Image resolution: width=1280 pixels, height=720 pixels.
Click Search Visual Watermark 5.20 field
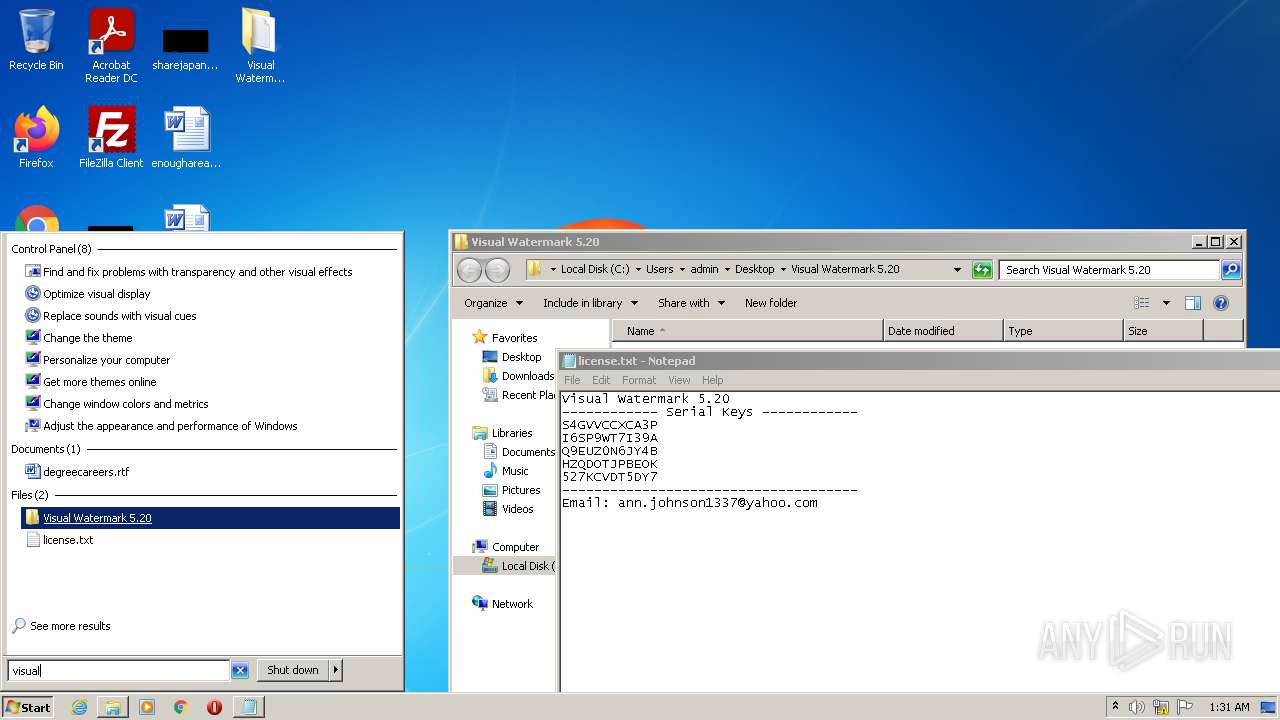coord(1109,270)
